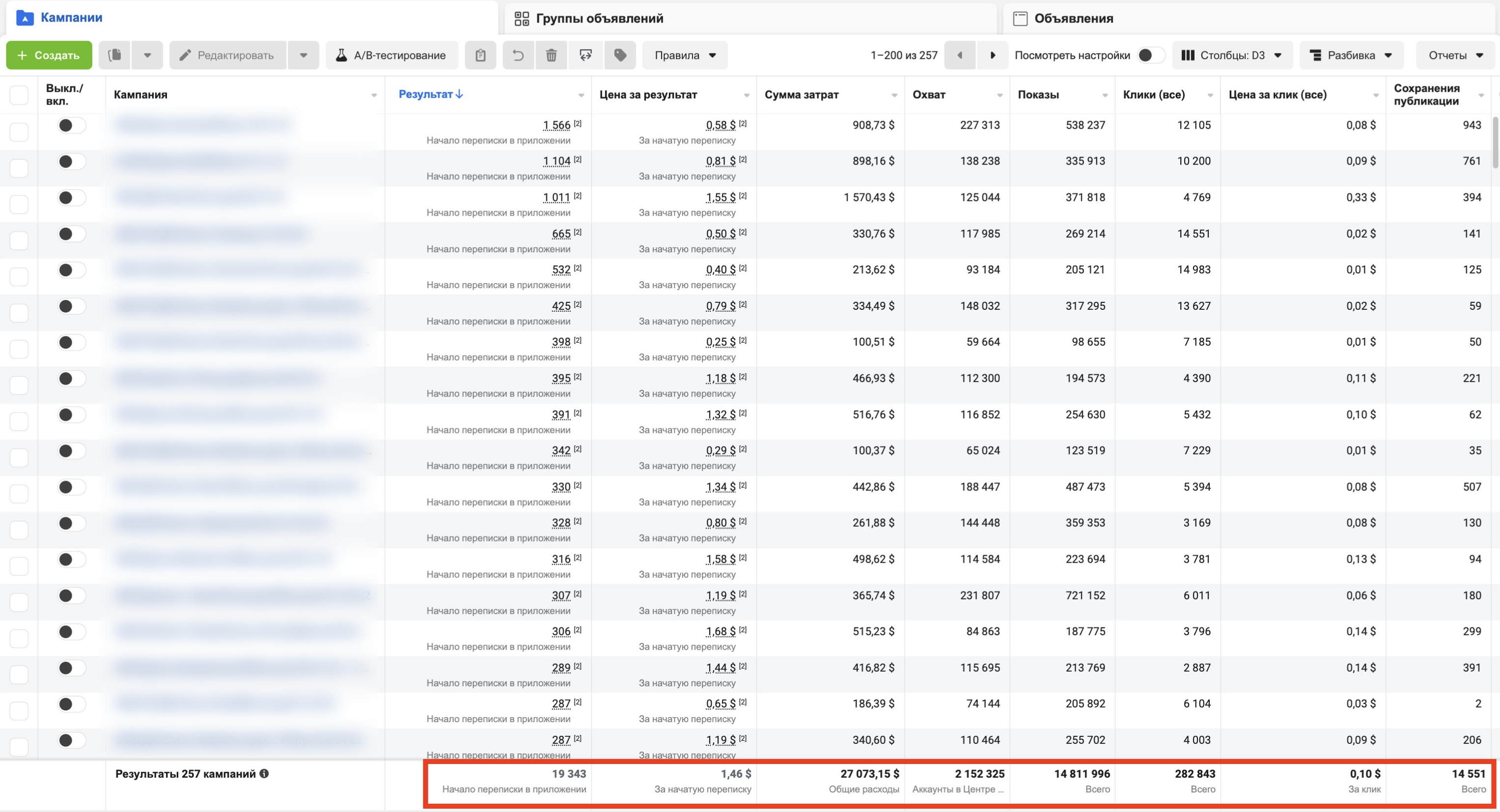
Task: Click the pagination text 1–200 из 257
Action: (x=904, y=55)
